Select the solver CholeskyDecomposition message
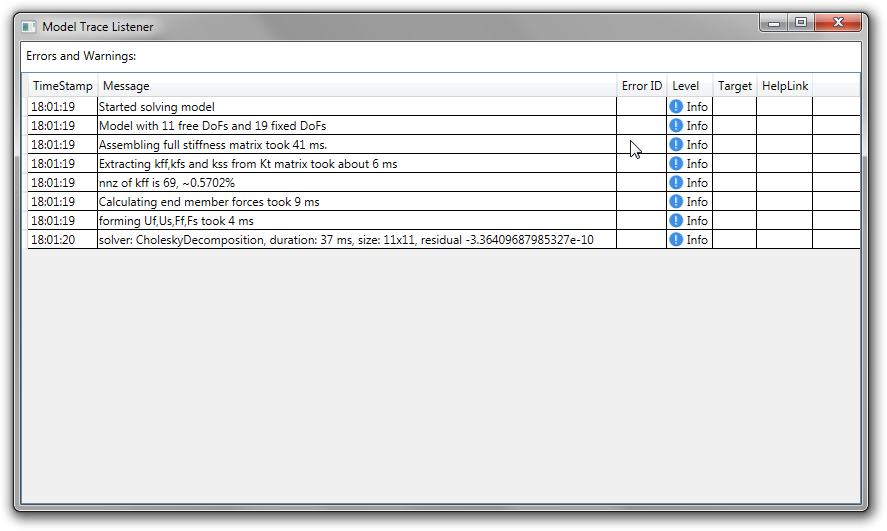The image size is (887, 531). (x=346, y=240)
